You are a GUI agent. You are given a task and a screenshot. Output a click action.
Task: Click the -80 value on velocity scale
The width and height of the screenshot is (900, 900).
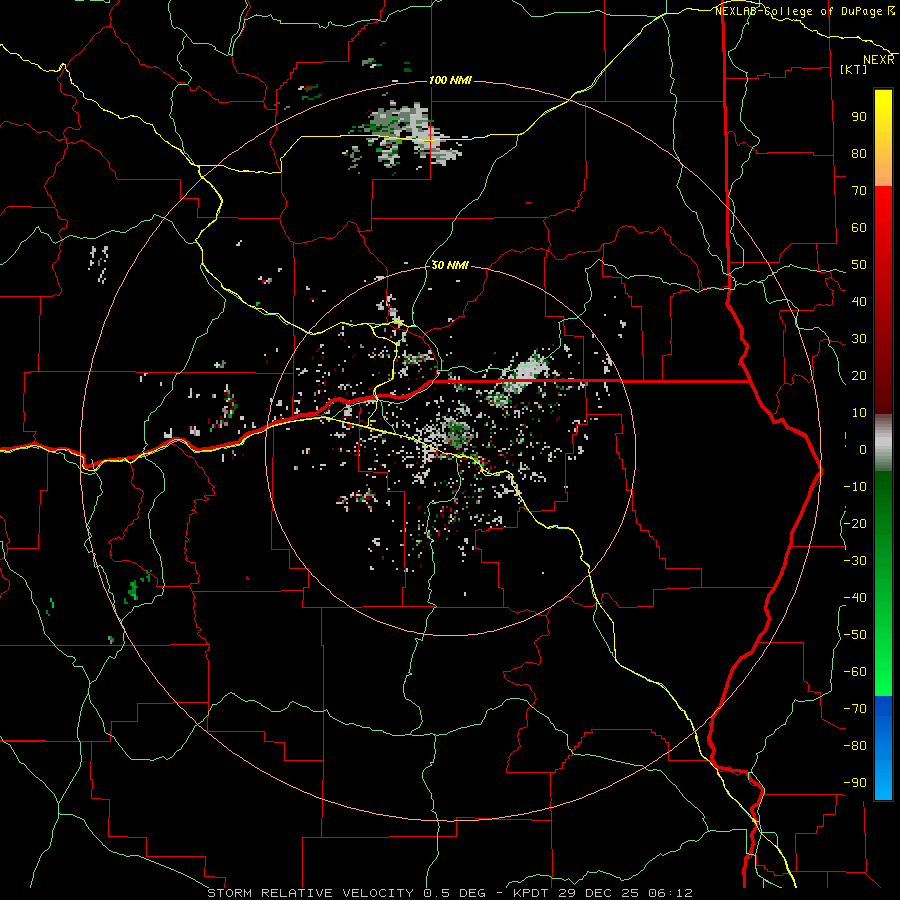click(x=855, y=746)
